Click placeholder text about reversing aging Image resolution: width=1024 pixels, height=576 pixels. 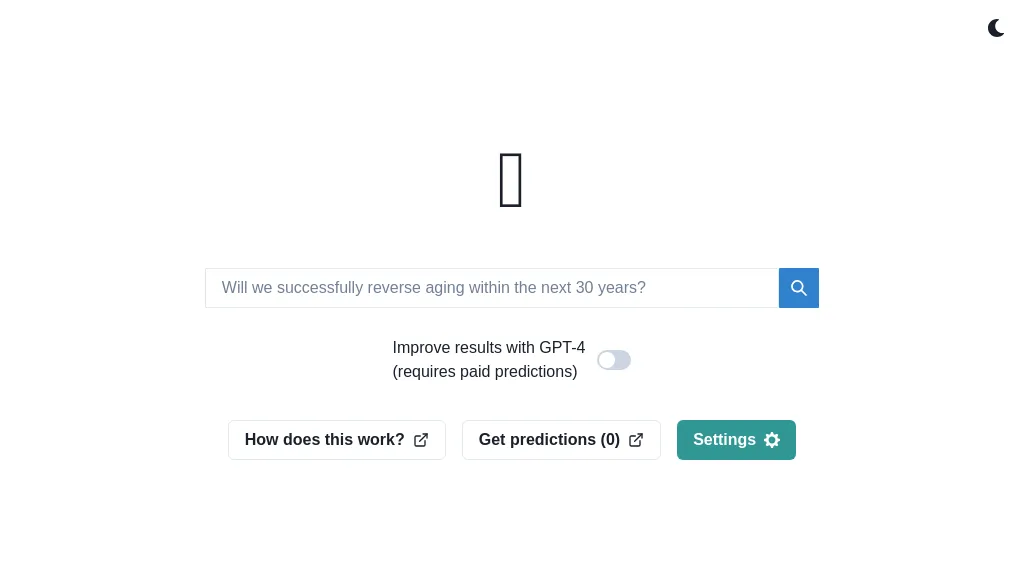point(433,288)
